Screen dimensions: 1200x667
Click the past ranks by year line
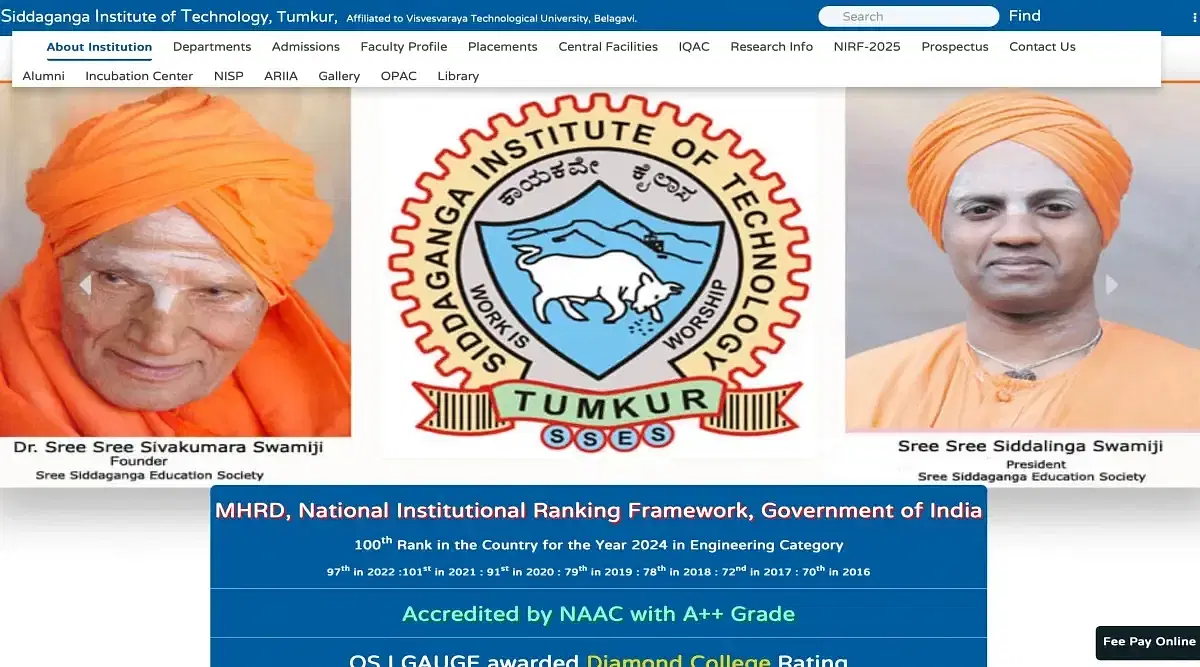point(598,572)
